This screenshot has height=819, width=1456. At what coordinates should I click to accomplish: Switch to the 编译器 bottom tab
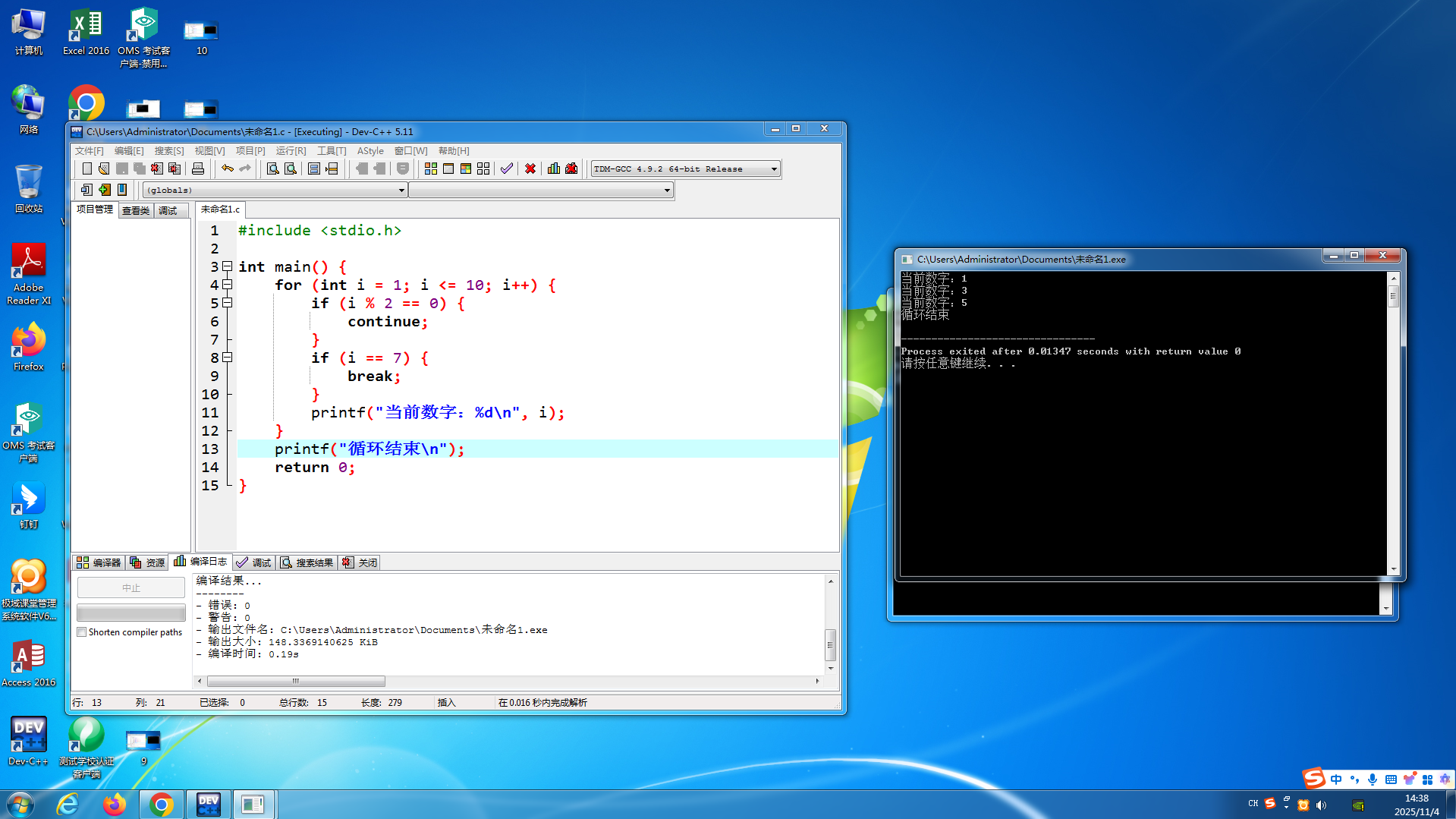(99, 562)
